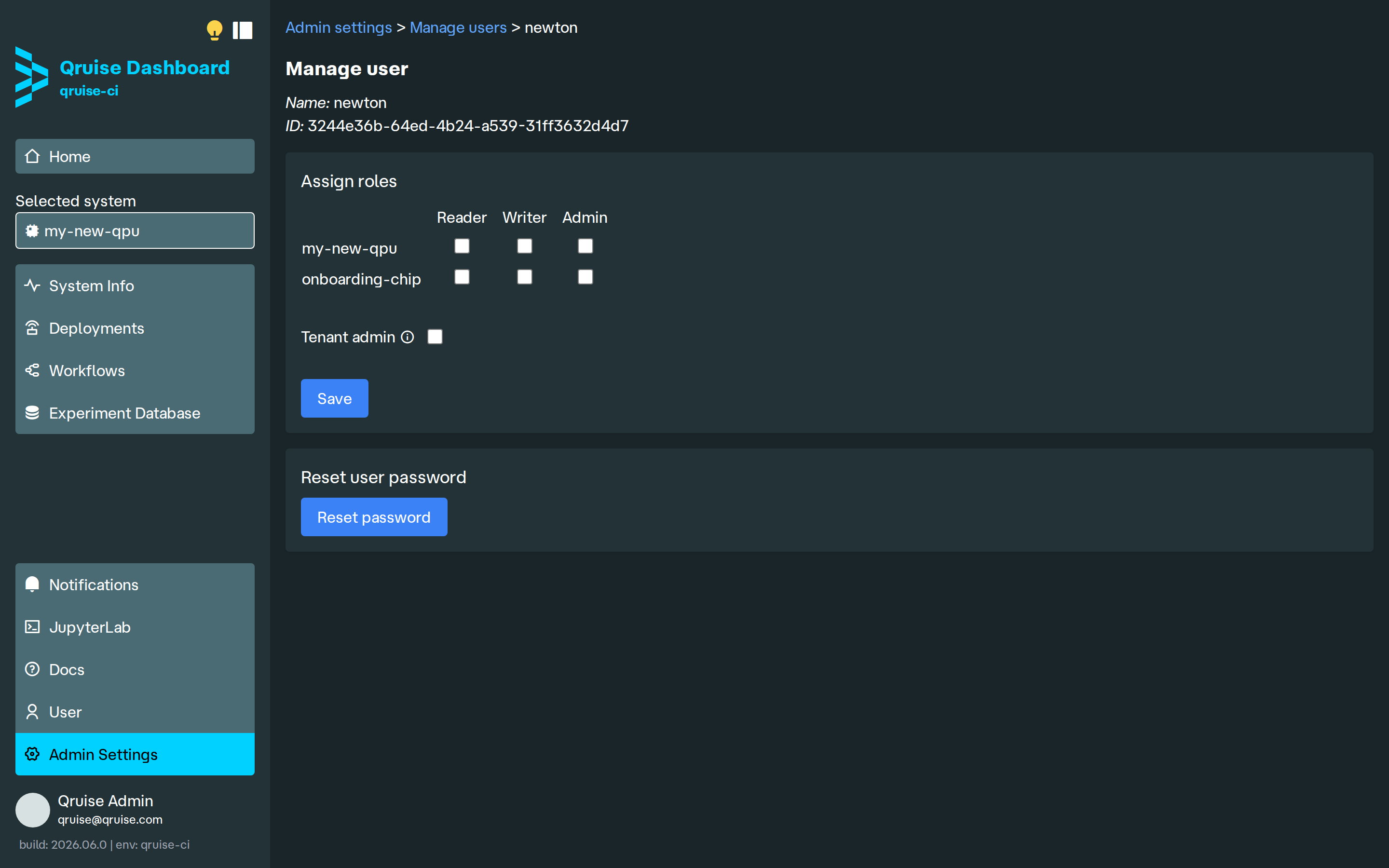Viewport: 1389px width, 868px height.
Task: Enable Admin role for my-new-qpu
Action: click(586, 246)
